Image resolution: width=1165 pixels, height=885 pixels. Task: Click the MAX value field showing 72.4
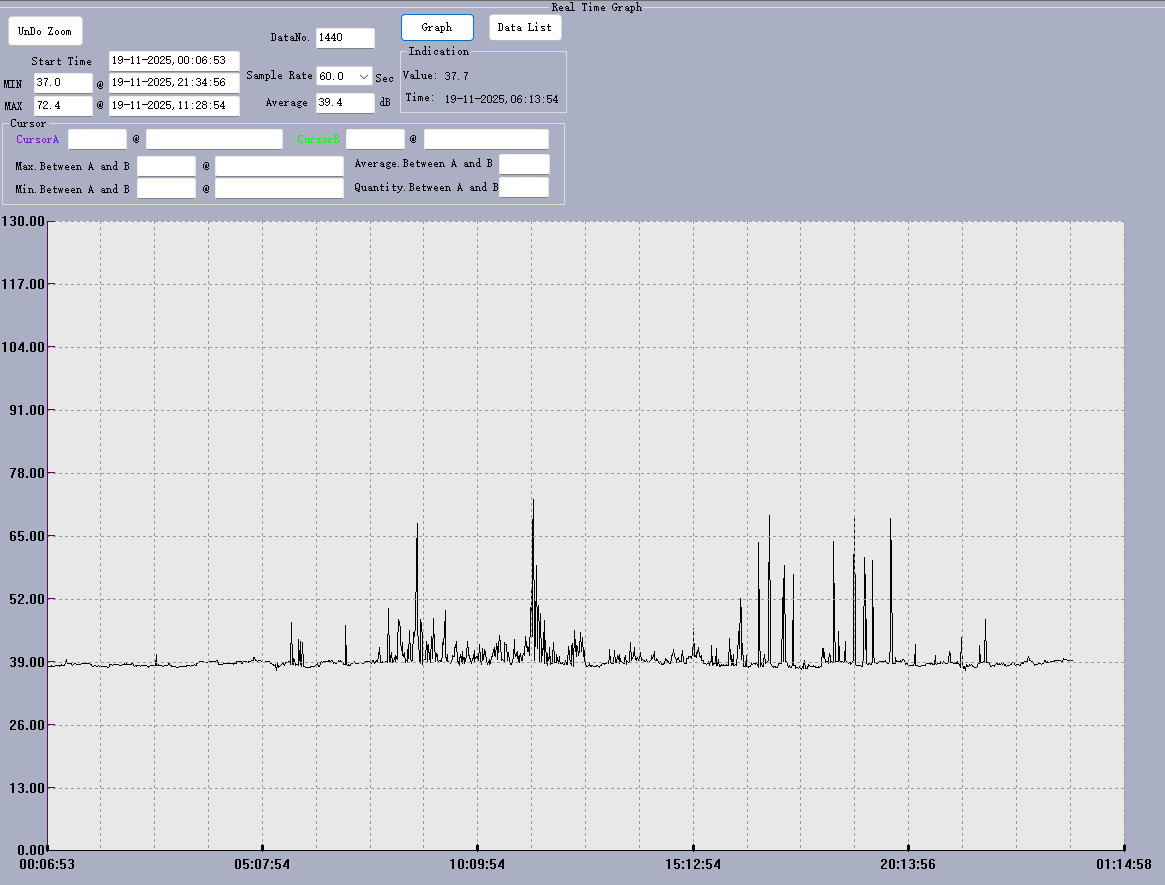[63, 105]
